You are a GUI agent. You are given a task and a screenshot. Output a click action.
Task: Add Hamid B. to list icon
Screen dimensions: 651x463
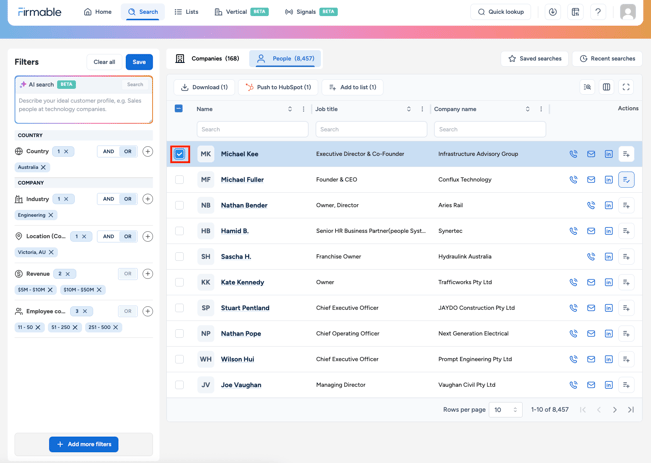[626, 231]
